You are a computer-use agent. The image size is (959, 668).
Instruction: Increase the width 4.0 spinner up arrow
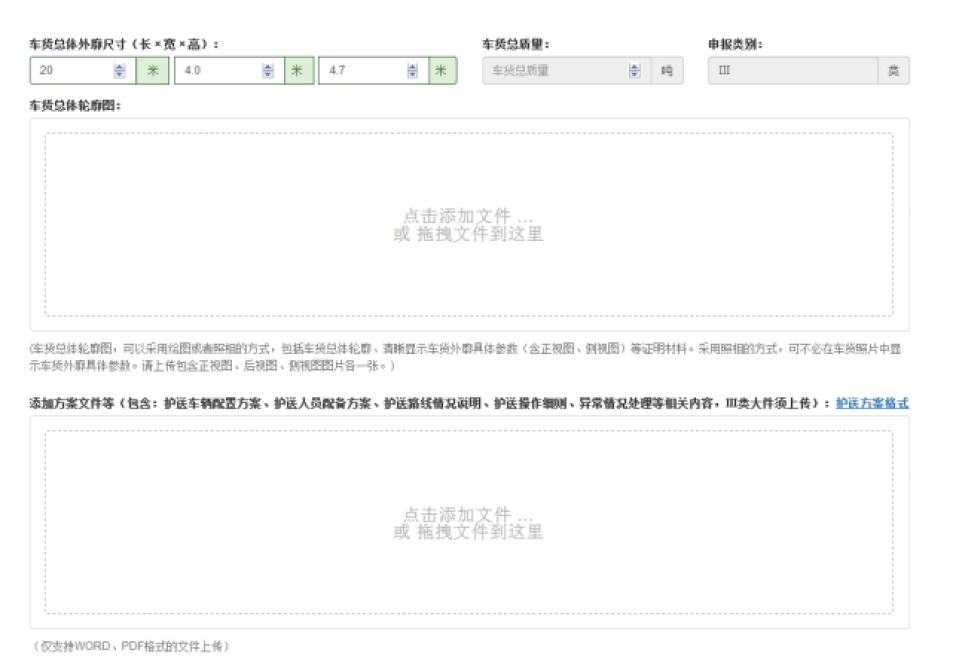pos(268,67)
